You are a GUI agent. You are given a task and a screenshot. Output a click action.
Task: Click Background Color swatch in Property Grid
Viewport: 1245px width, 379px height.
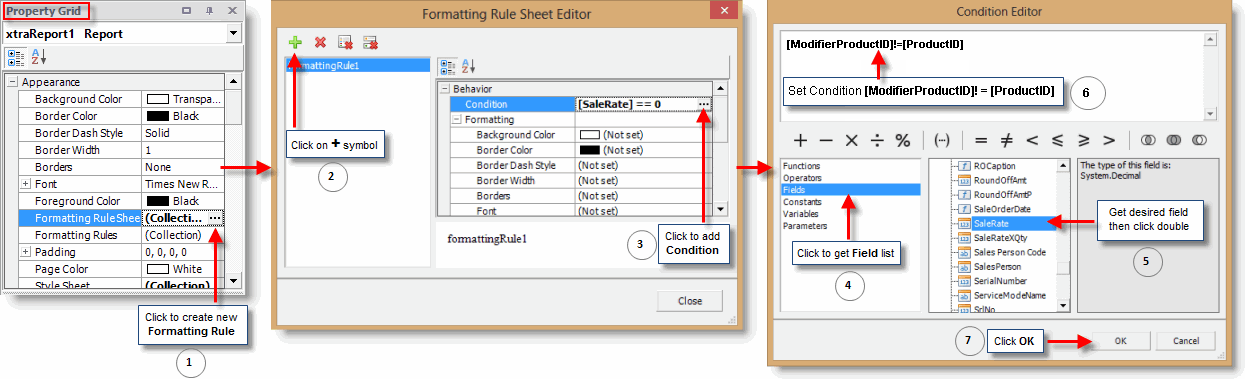(157, 99)
